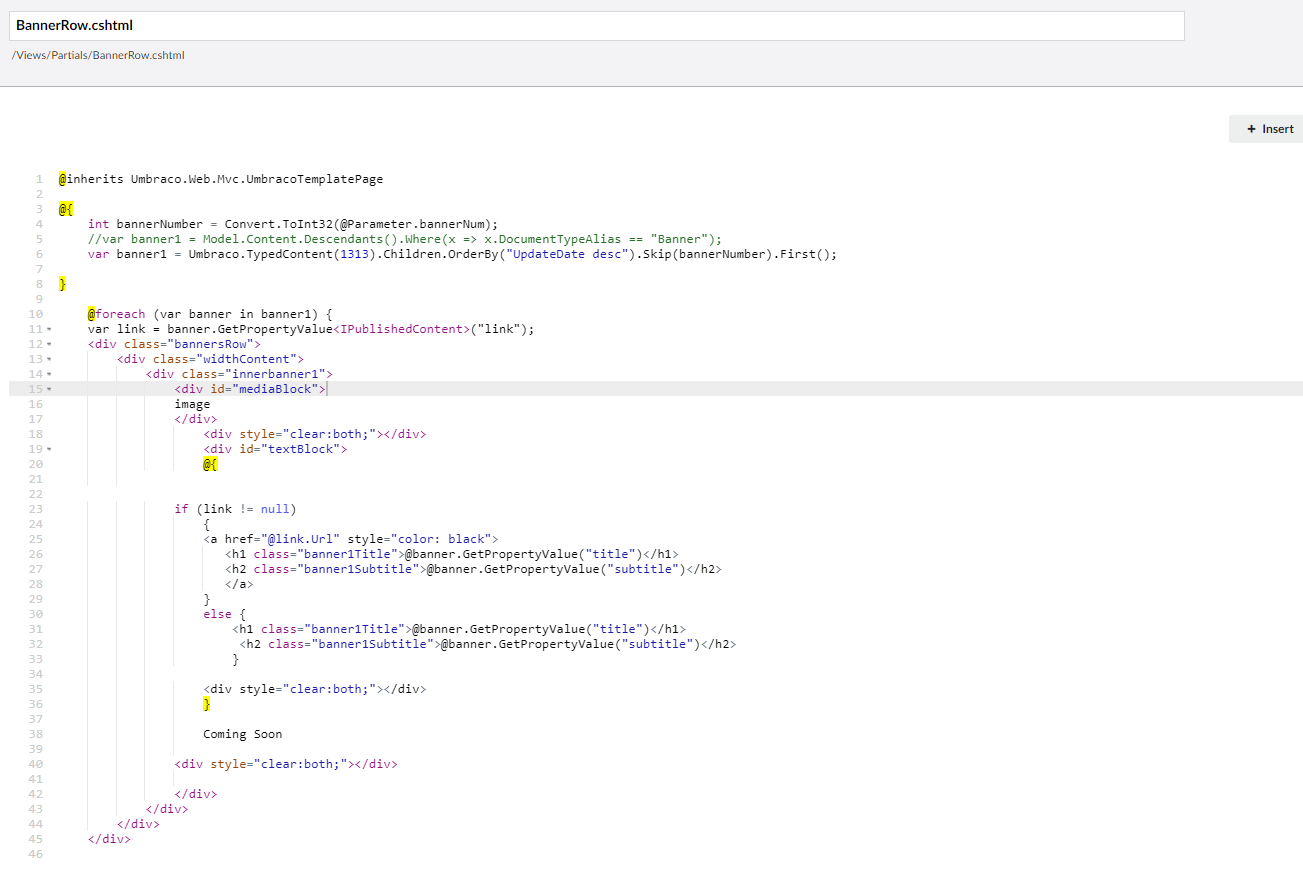The height and width of the screenshot is (890, 1303).
Task: Click the highlighted @{ on line 3
Action: (x=65, y=209)
